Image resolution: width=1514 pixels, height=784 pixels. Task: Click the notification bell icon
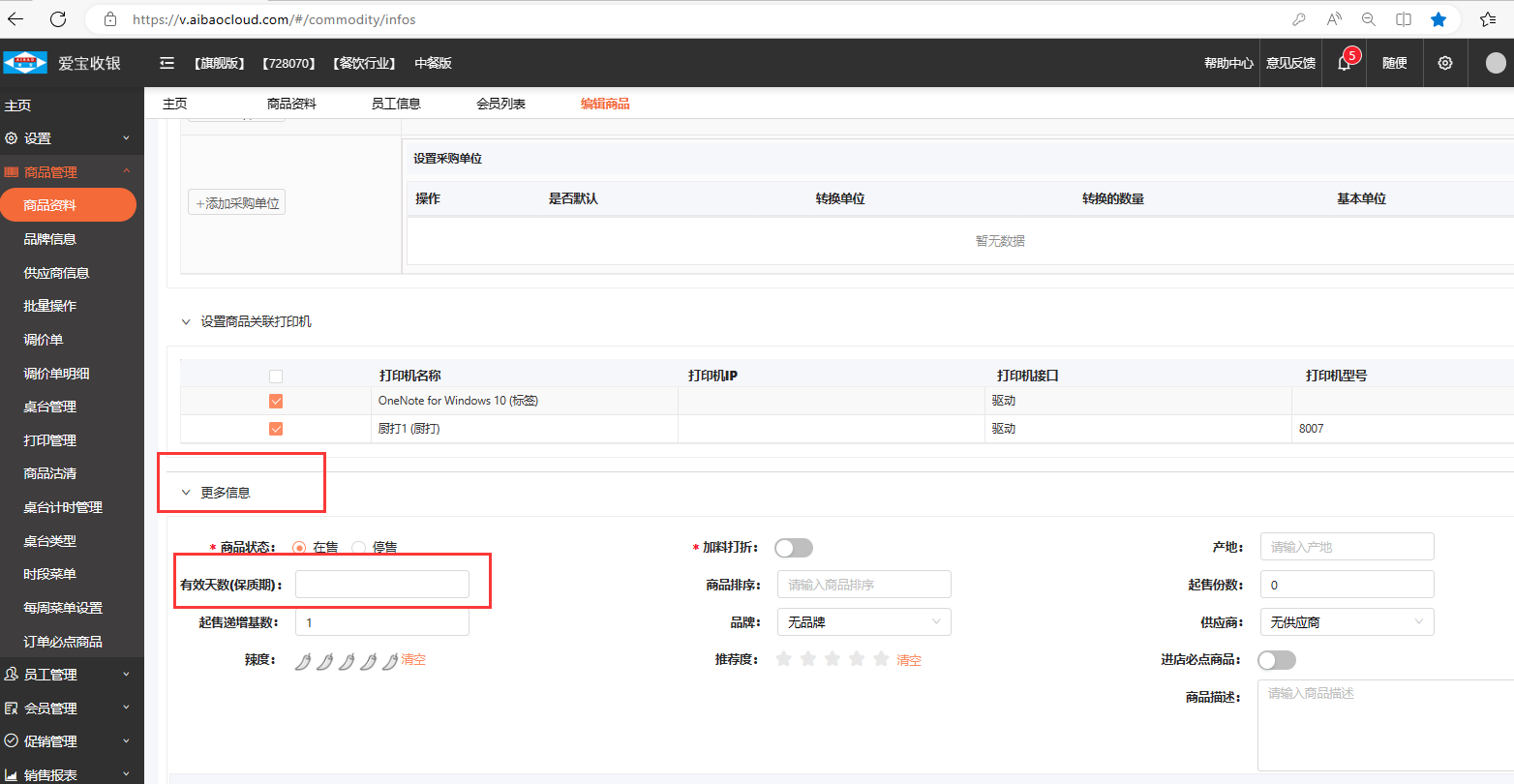pyautogui.click(x=1344, y=63)
